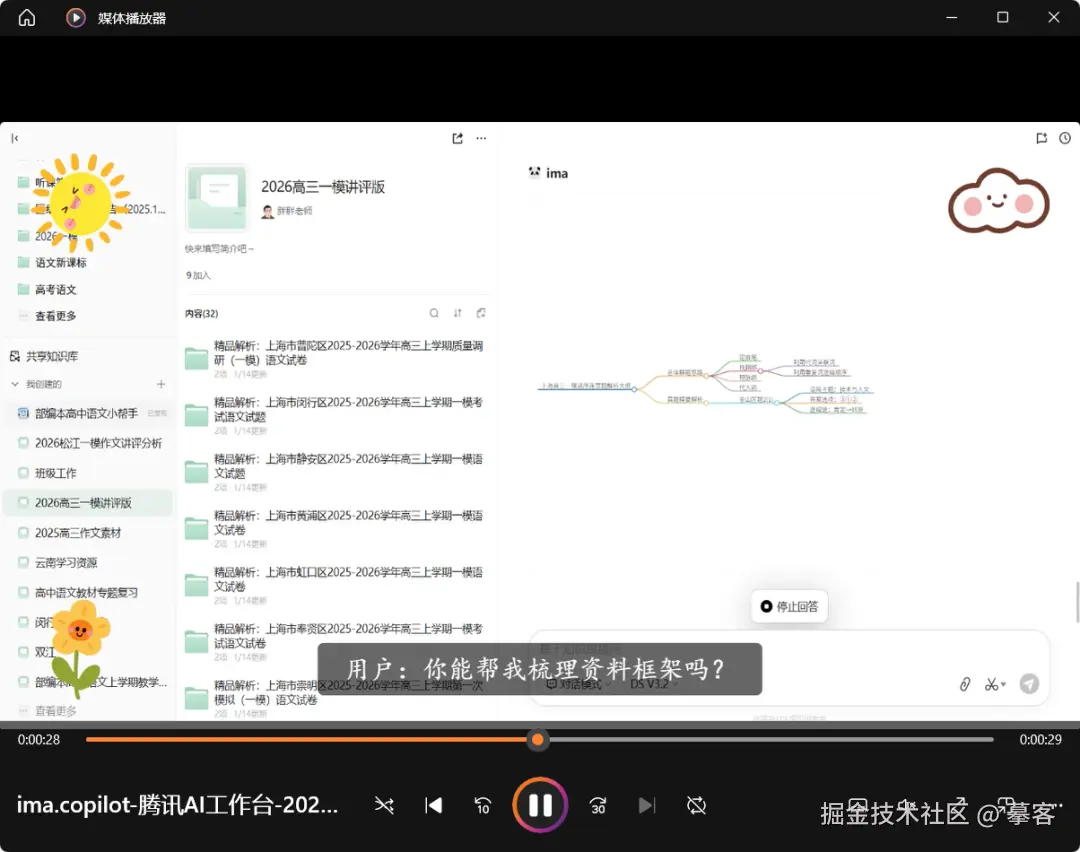Open the 黄浦区 一模语文试卷 folder
The width and height of the screenshot is (1080, 852).
[x=334, y=528]
